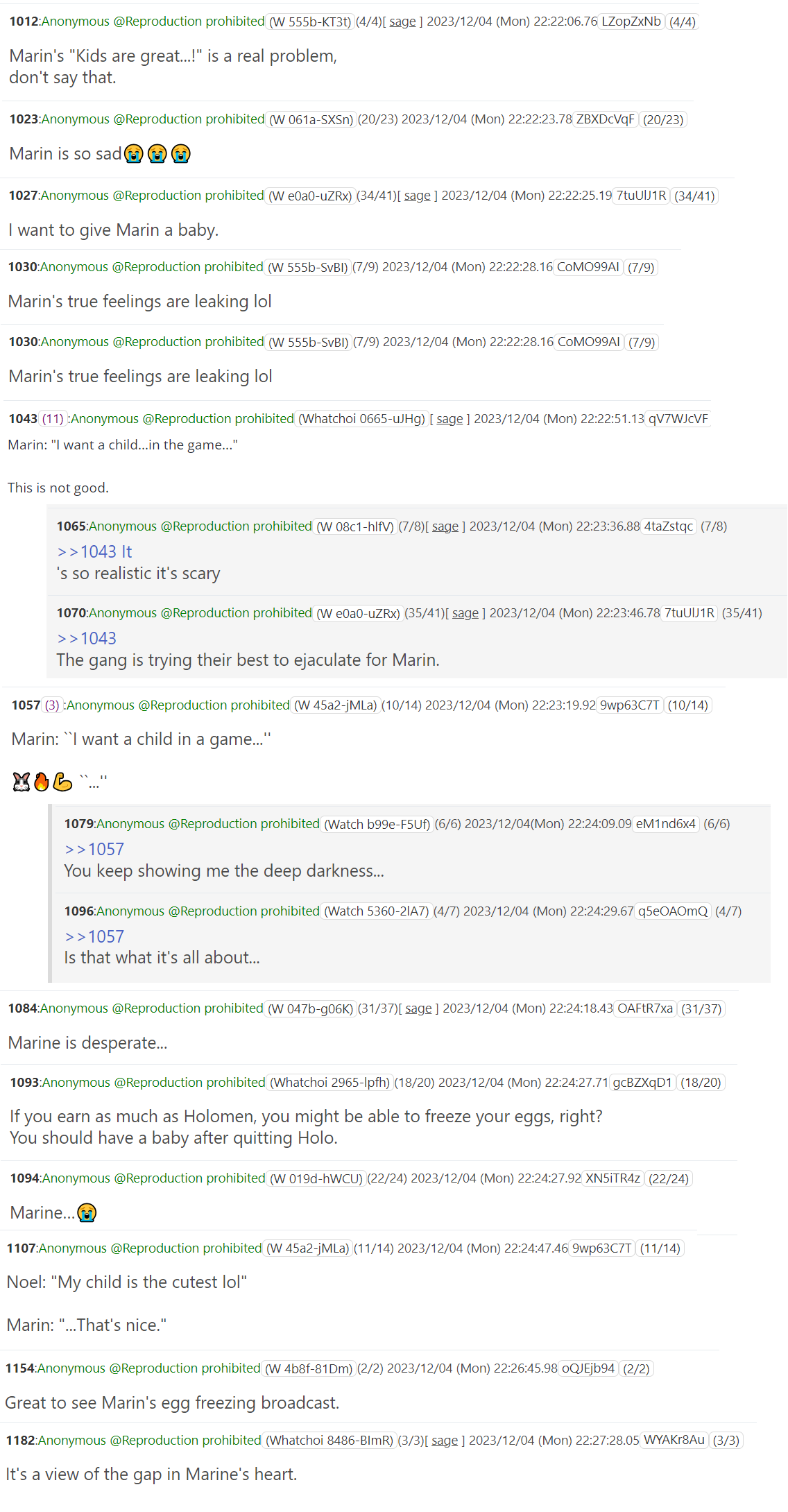The height and width of the screenshot is (1512, 788).
Task: Click post number 1154
Action: pos(19,1368)
